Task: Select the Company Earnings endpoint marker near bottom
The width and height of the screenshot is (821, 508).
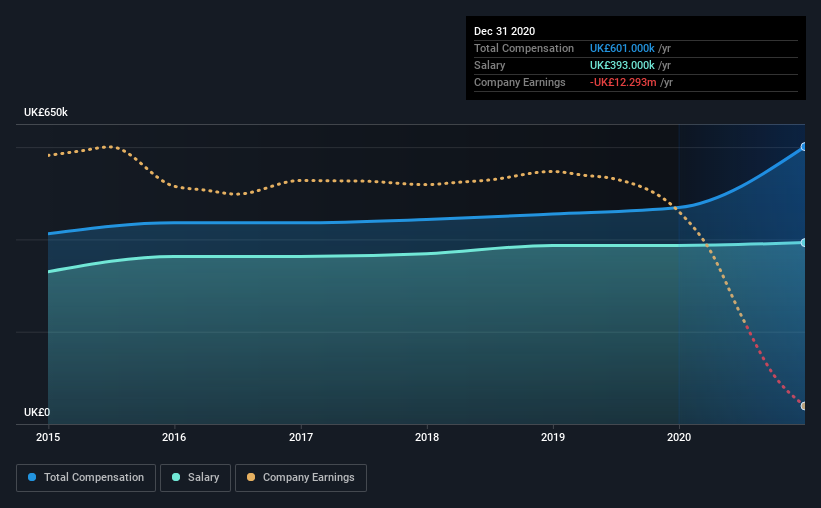Action: (x=804, y=406)
